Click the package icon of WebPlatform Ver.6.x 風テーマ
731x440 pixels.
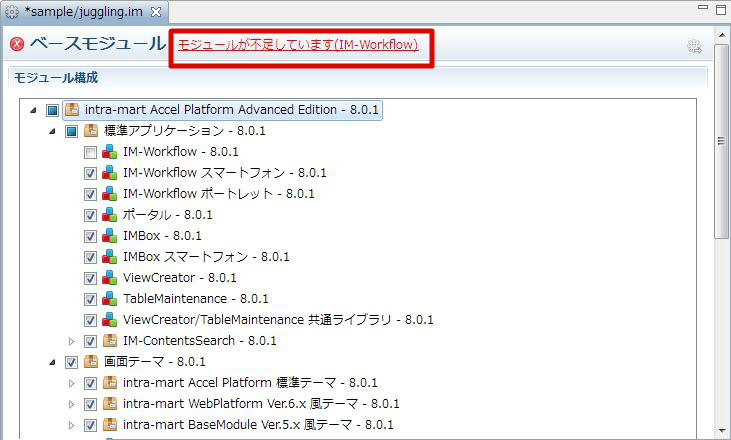click(110, 403)
